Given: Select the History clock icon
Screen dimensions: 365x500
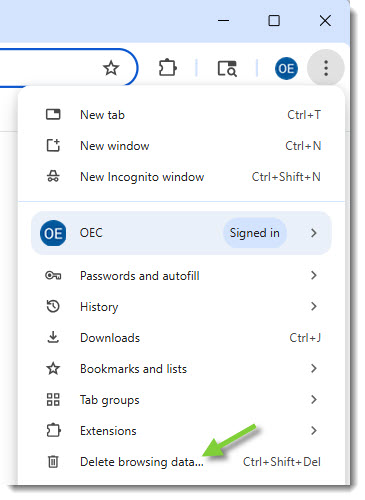Looking at the screenshot, I should (x=53, y=306).
